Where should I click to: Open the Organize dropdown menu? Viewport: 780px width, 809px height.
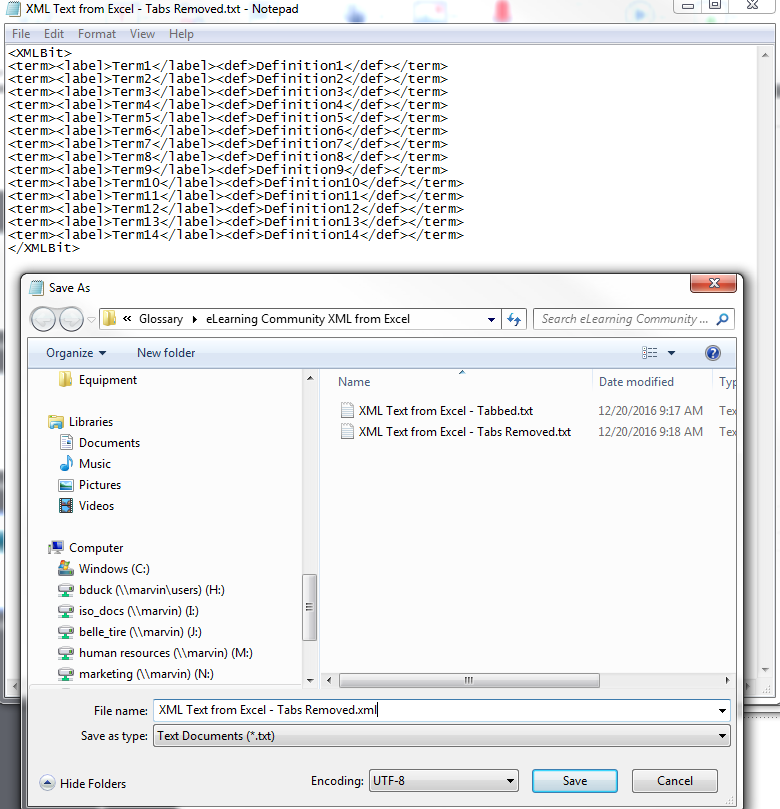pyautogui.click(x=76, y=353)
